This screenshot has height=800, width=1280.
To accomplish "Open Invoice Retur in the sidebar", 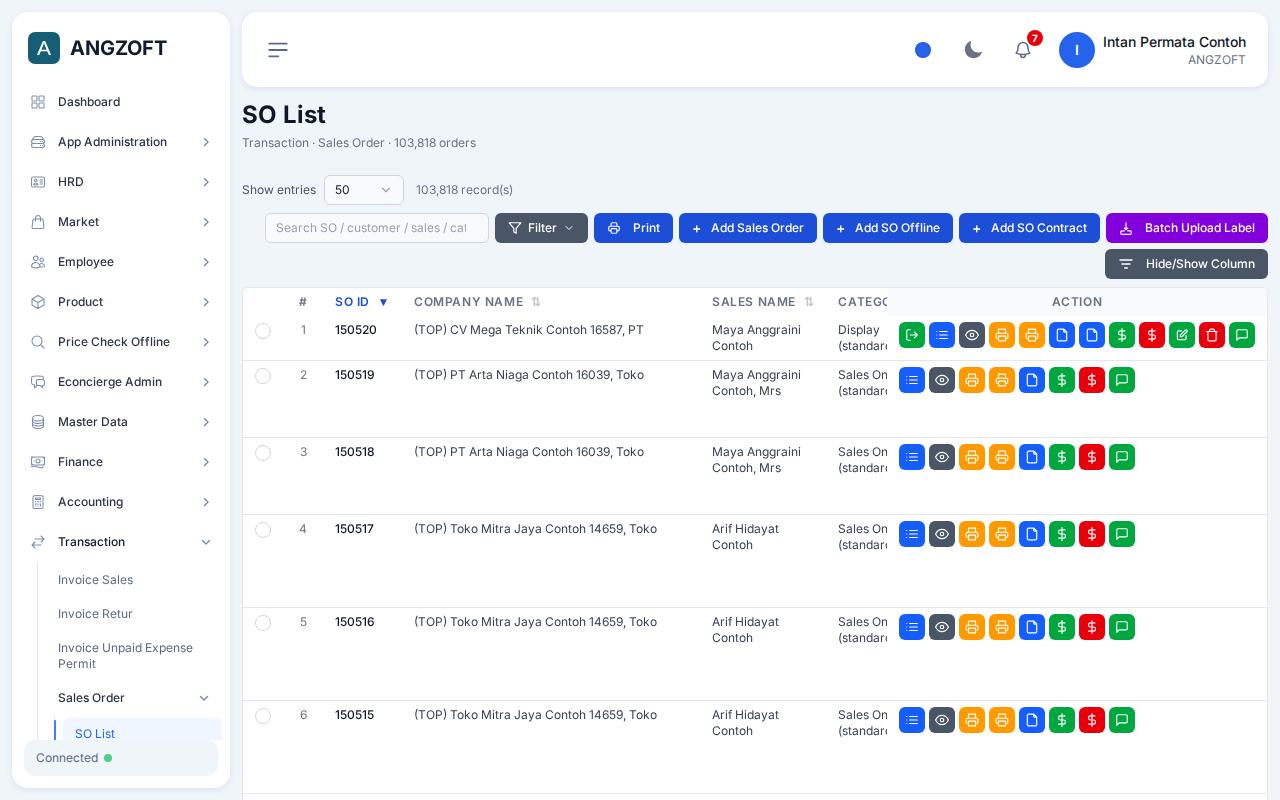I will tap(95, 614).
